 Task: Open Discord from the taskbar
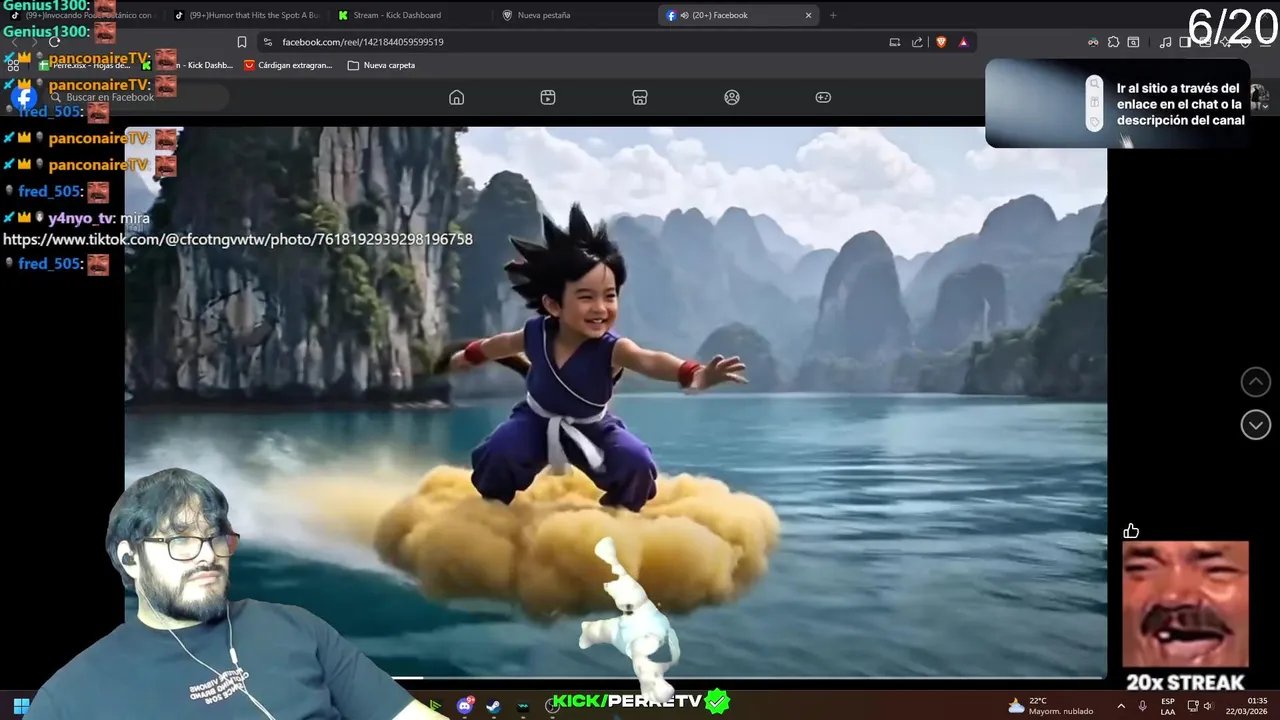[465, 705]
